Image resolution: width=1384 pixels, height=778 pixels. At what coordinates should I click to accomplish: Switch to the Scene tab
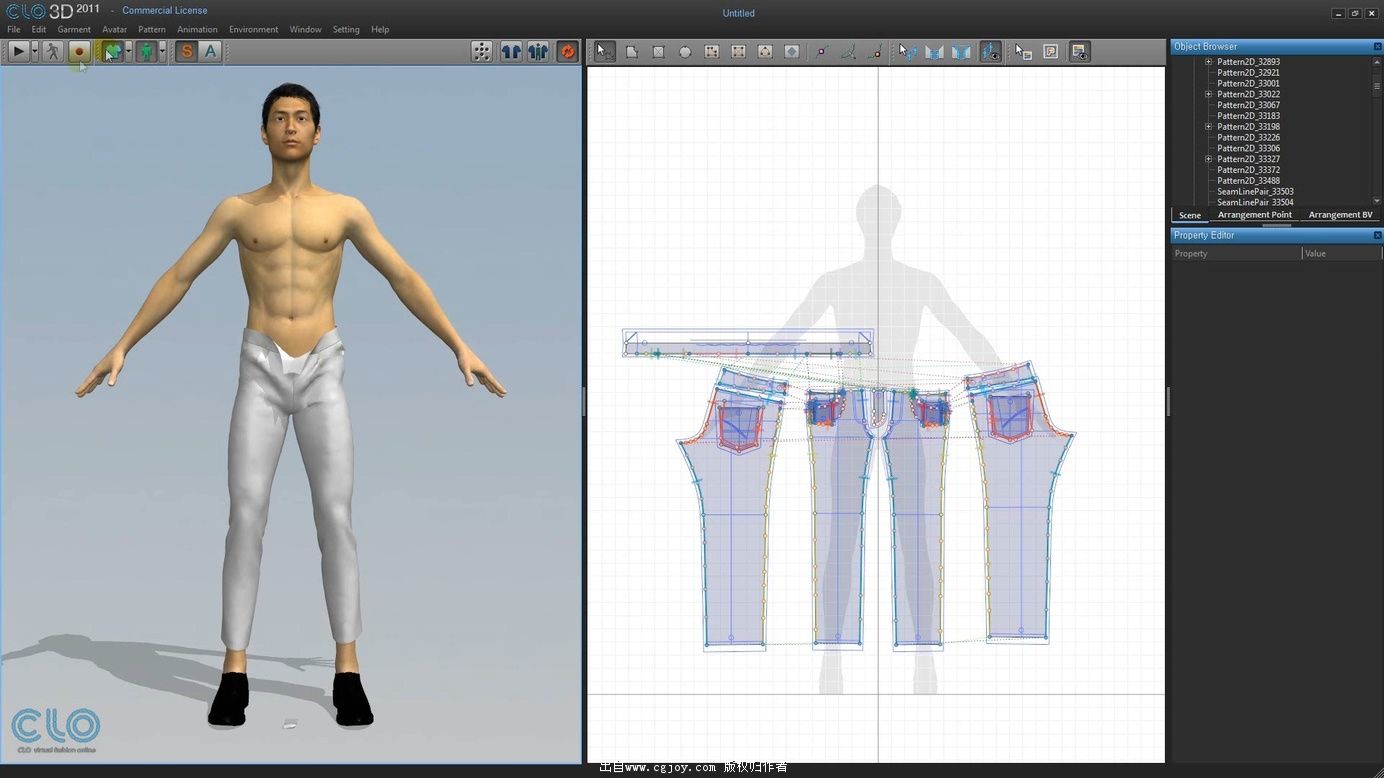pyautogui.click(x=1190, y=215)
